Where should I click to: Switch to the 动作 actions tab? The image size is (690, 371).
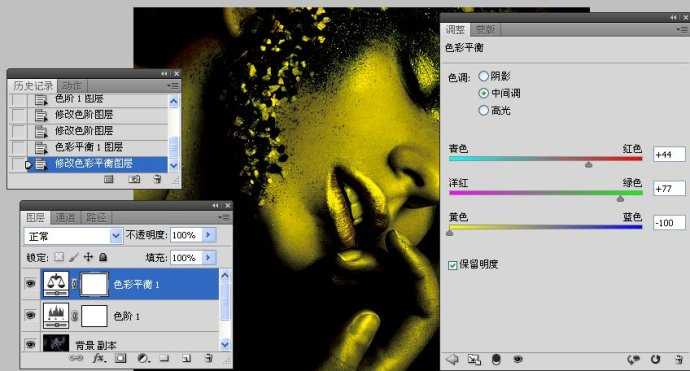[72, 86]
